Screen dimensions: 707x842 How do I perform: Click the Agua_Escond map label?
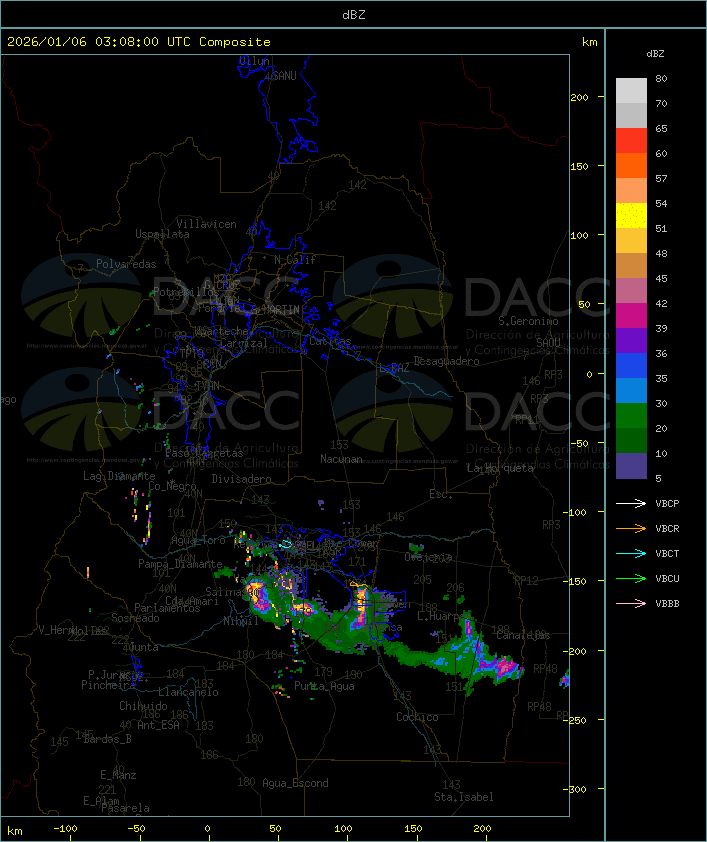(x=295, y=783)
